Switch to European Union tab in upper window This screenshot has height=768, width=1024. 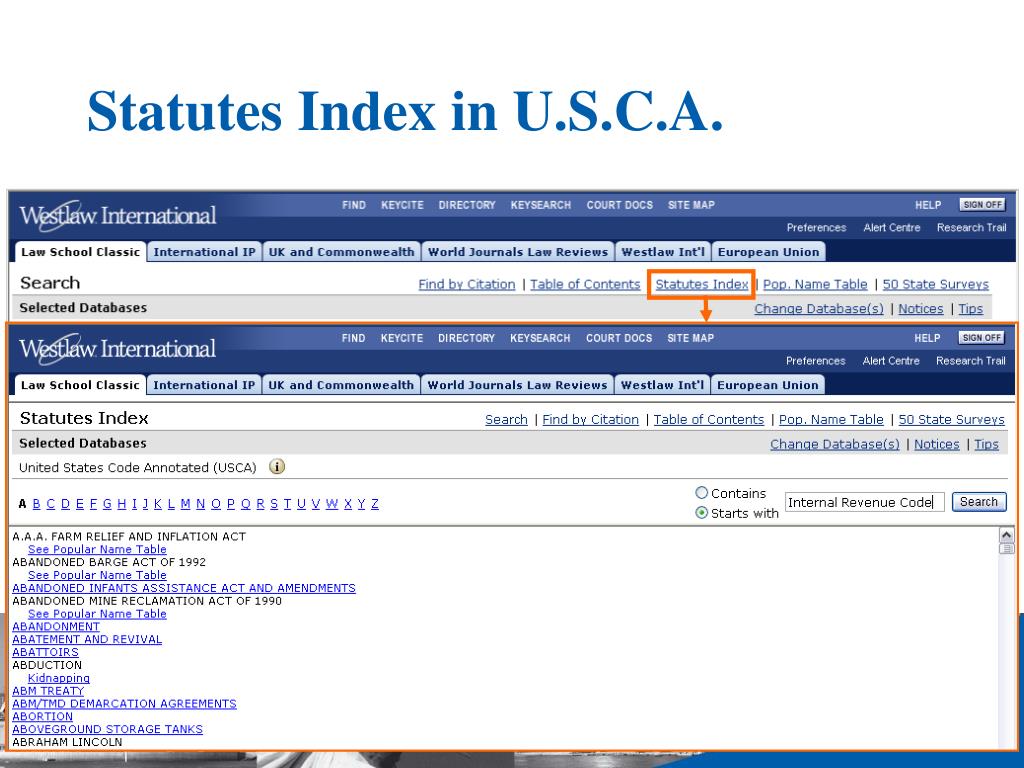tap(768, 252)
